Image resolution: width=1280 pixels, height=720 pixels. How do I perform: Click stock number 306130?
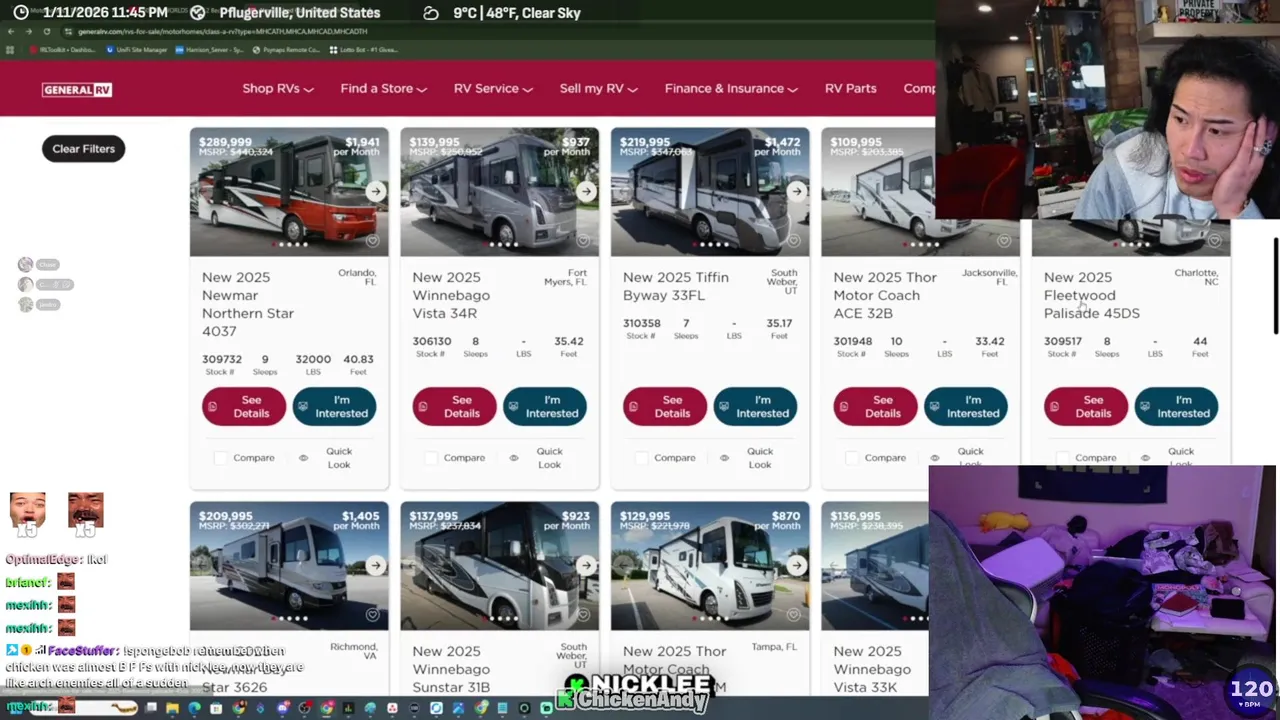click(430, 341)
